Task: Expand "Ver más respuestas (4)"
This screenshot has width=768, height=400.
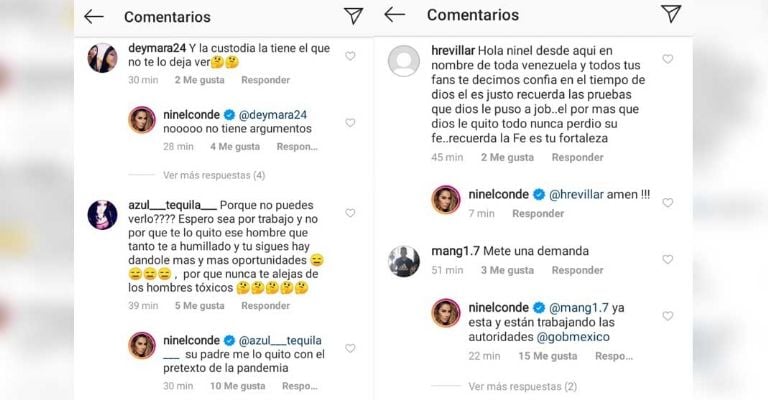Action: pyautogui.click(x=213, y=174)
